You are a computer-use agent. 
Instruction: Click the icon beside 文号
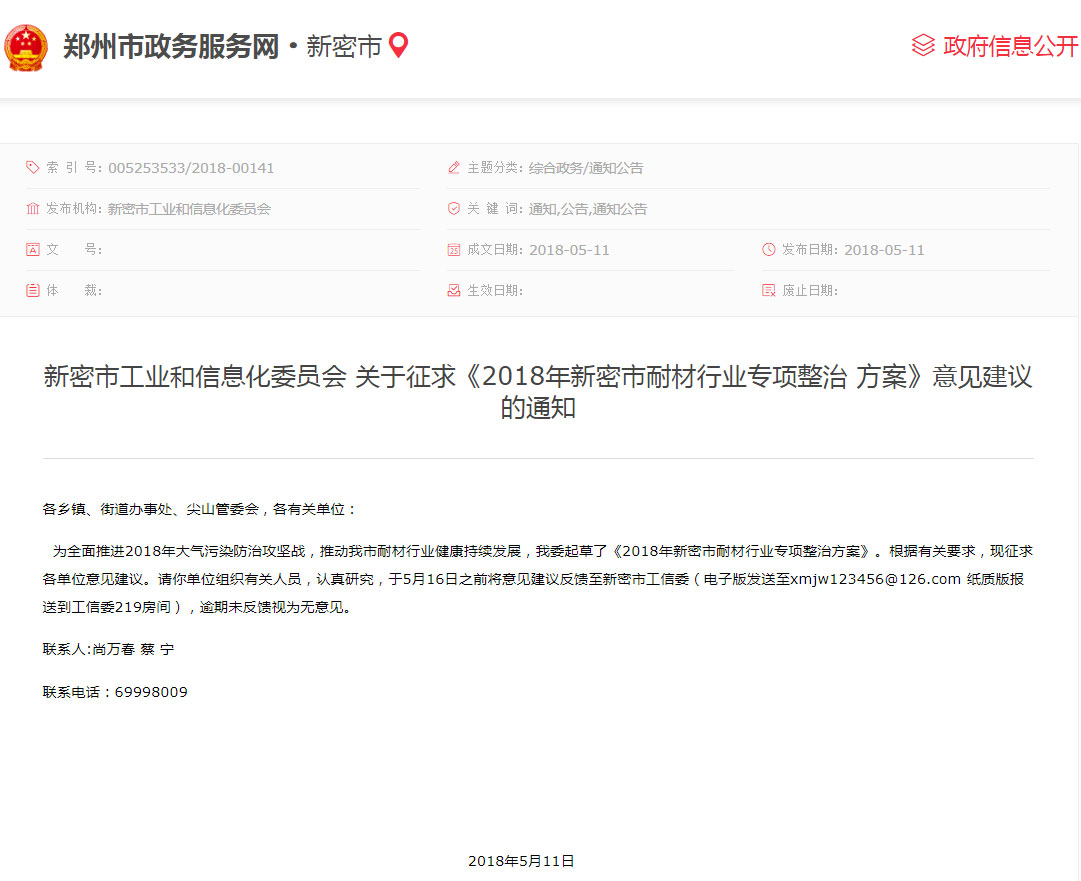tap(33, 250)
